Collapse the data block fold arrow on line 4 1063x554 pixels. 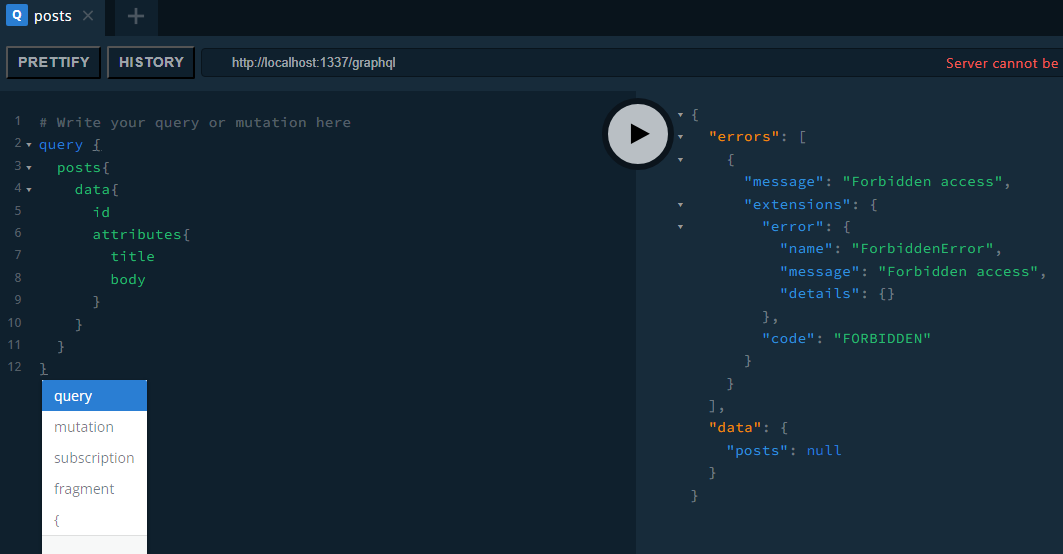28,190
